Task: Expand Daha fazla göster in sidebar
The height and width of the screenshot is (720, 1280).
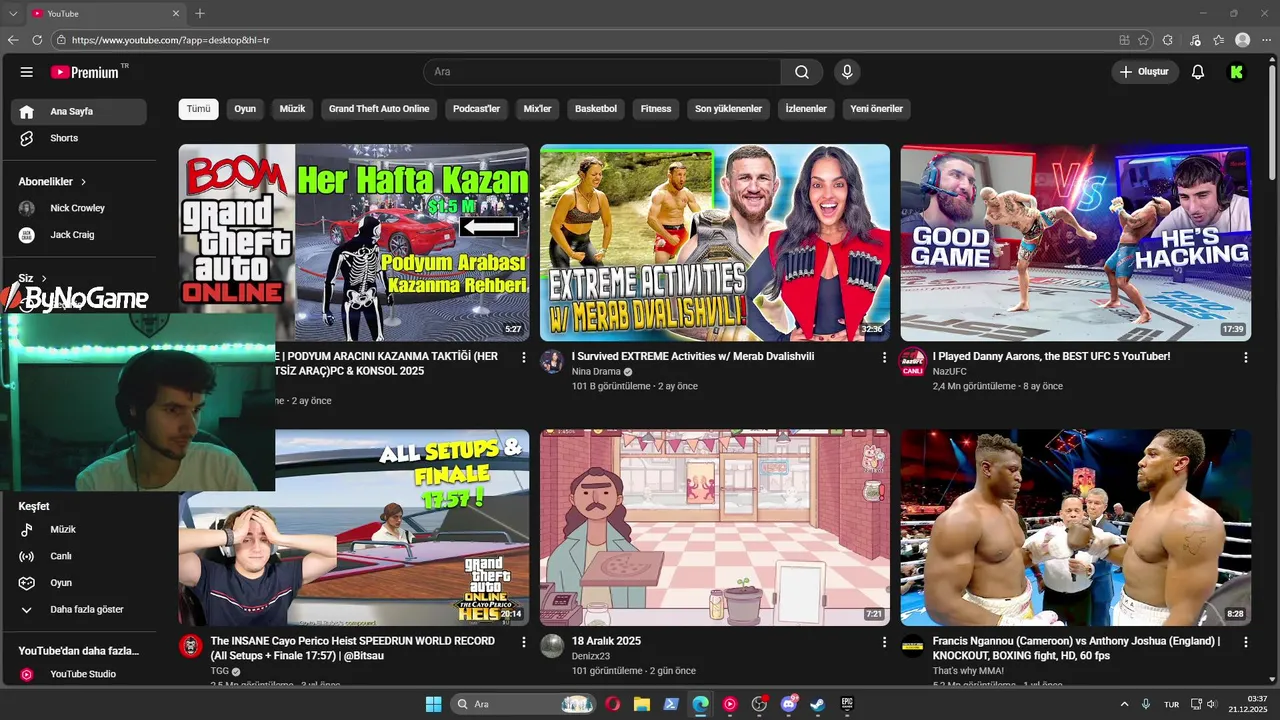Action: coord(79,609)
